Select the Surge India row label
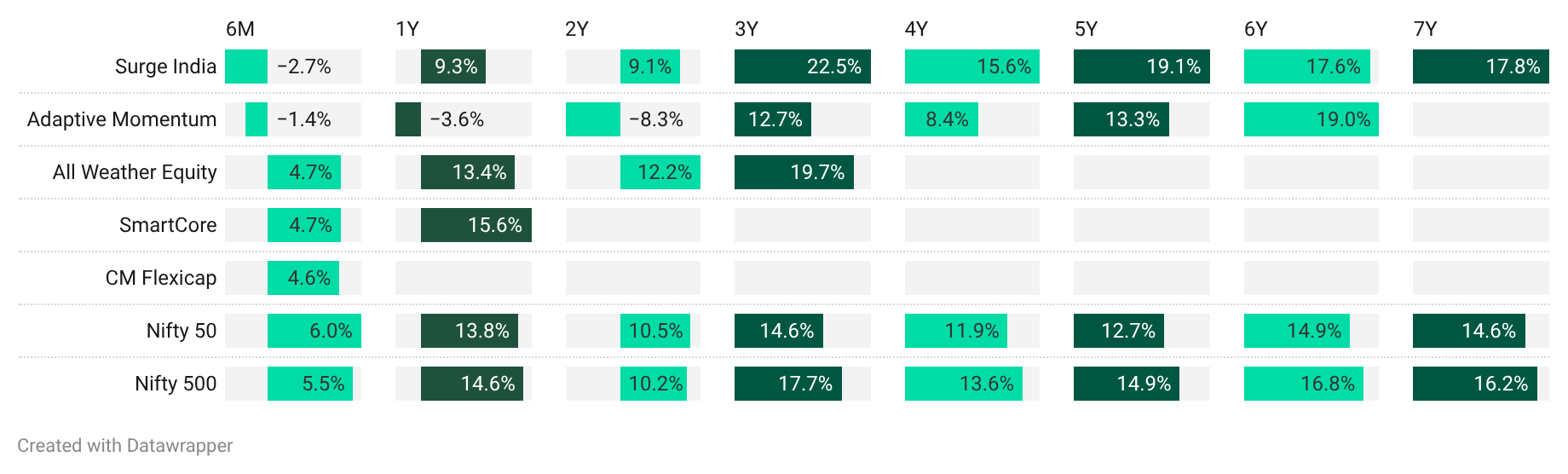This screenshot has height=474, width=1568. click(165, 66)
